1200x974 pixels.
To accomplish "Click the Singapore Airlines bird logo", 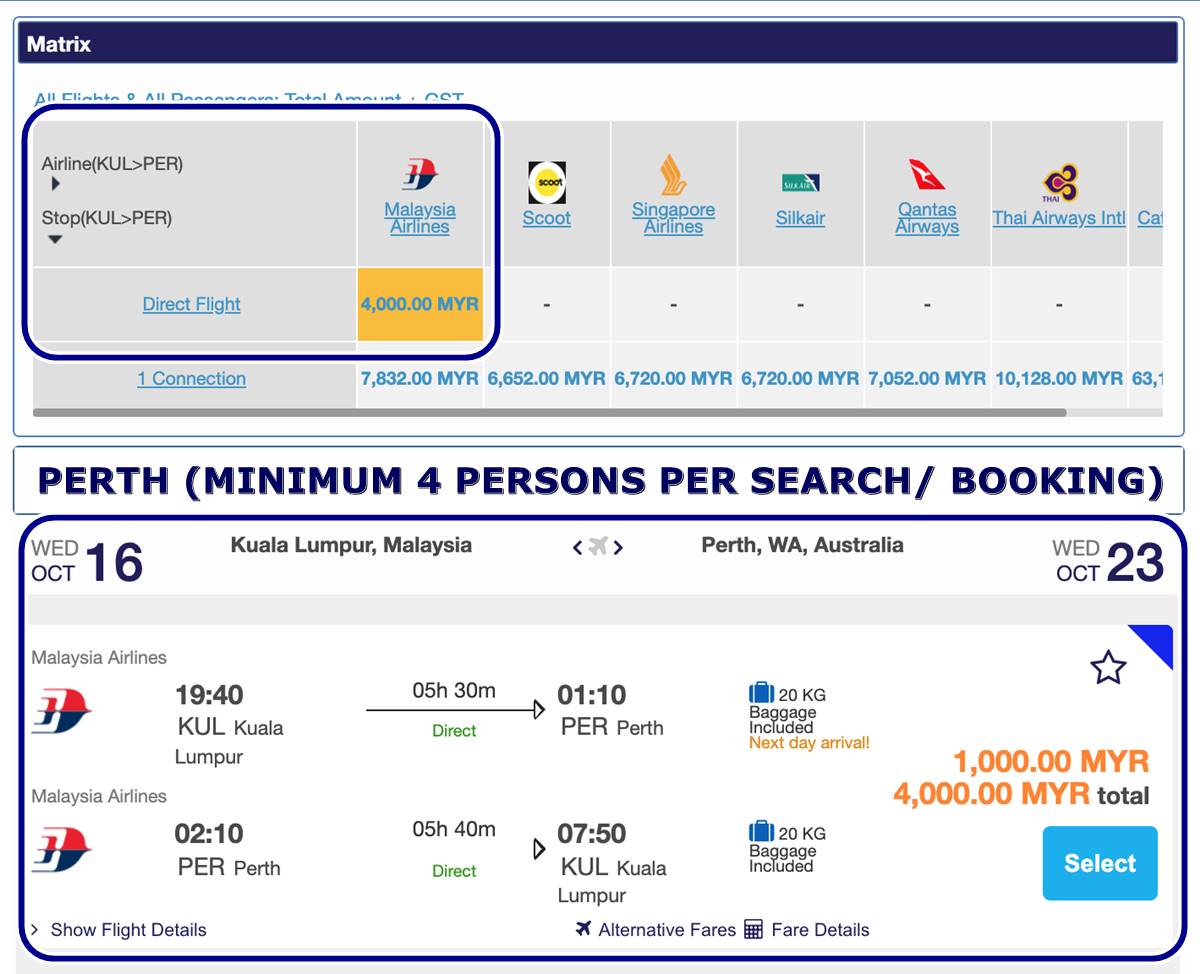I will (673, 175).
